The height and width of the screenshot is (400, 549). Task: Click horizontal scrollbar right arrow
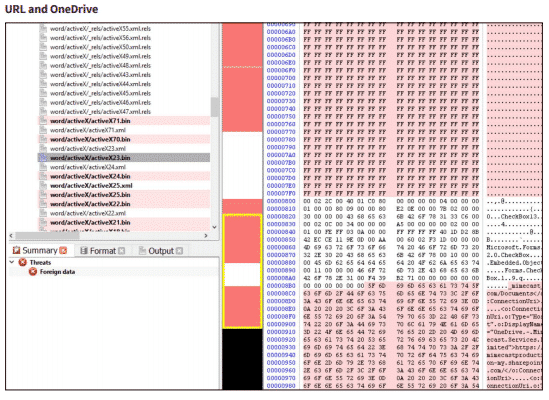point(206,236)
